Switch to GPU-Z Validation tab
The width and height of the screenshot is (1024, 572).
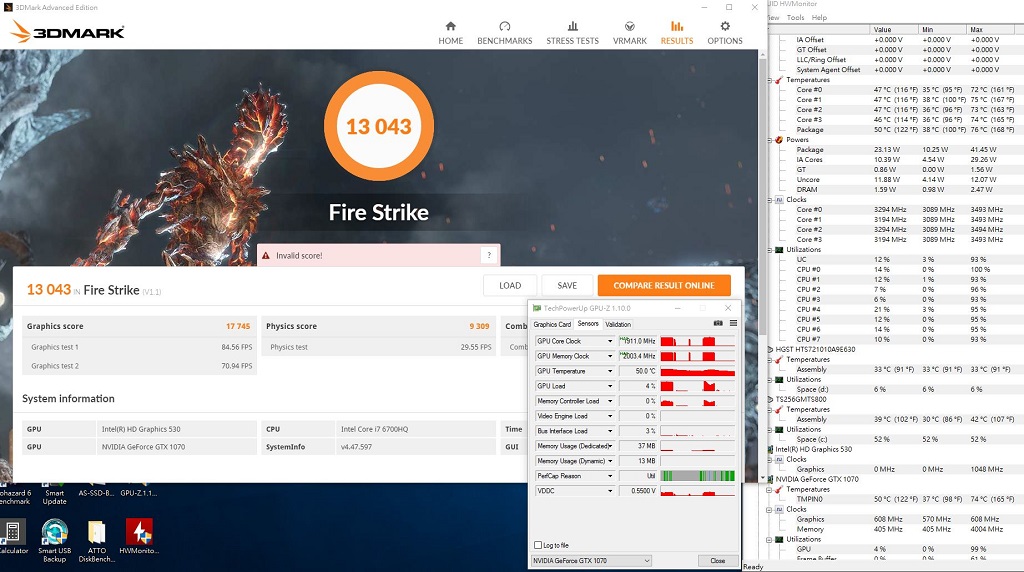(618, 324)
